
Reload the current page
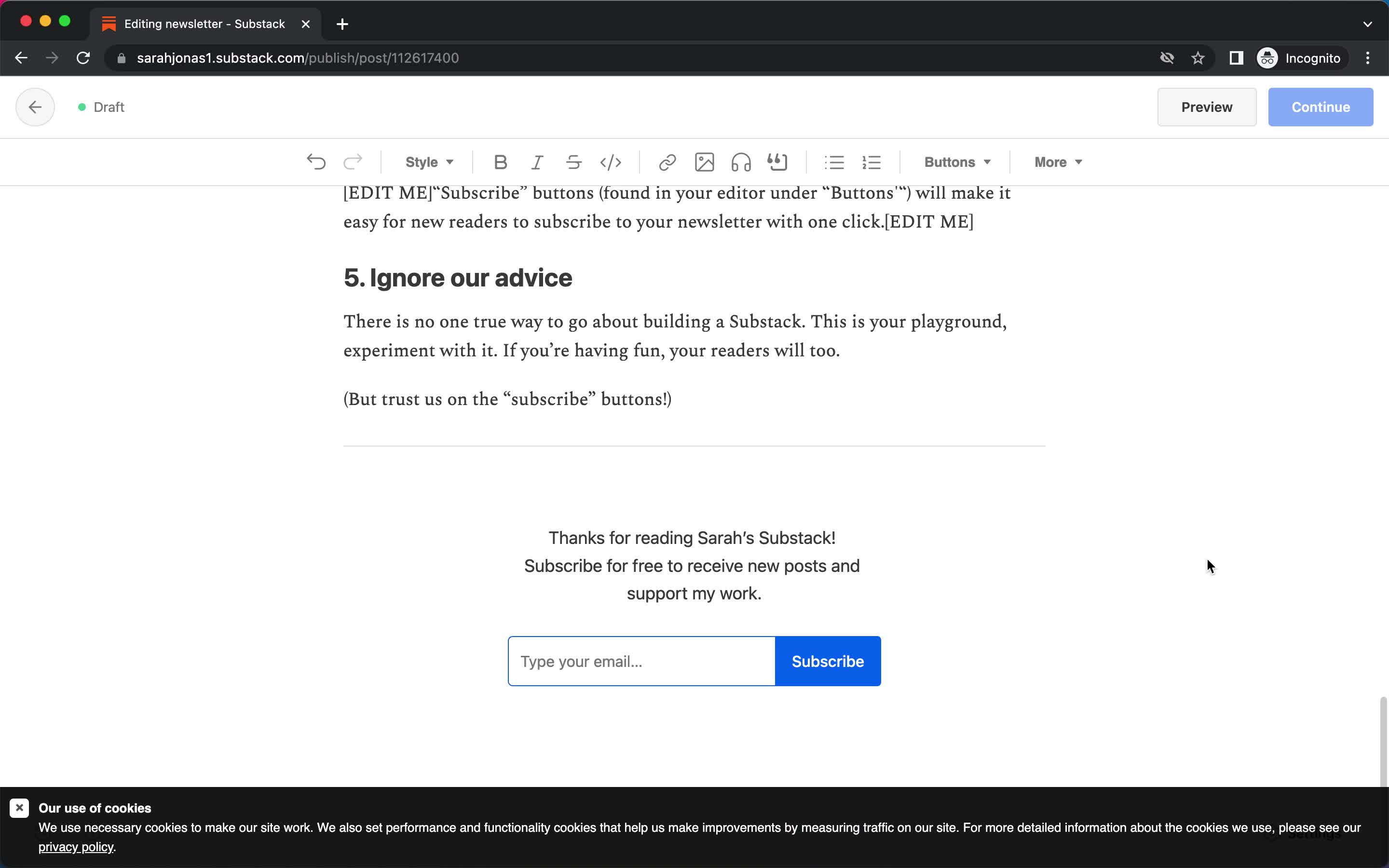(x=83, y=58)
